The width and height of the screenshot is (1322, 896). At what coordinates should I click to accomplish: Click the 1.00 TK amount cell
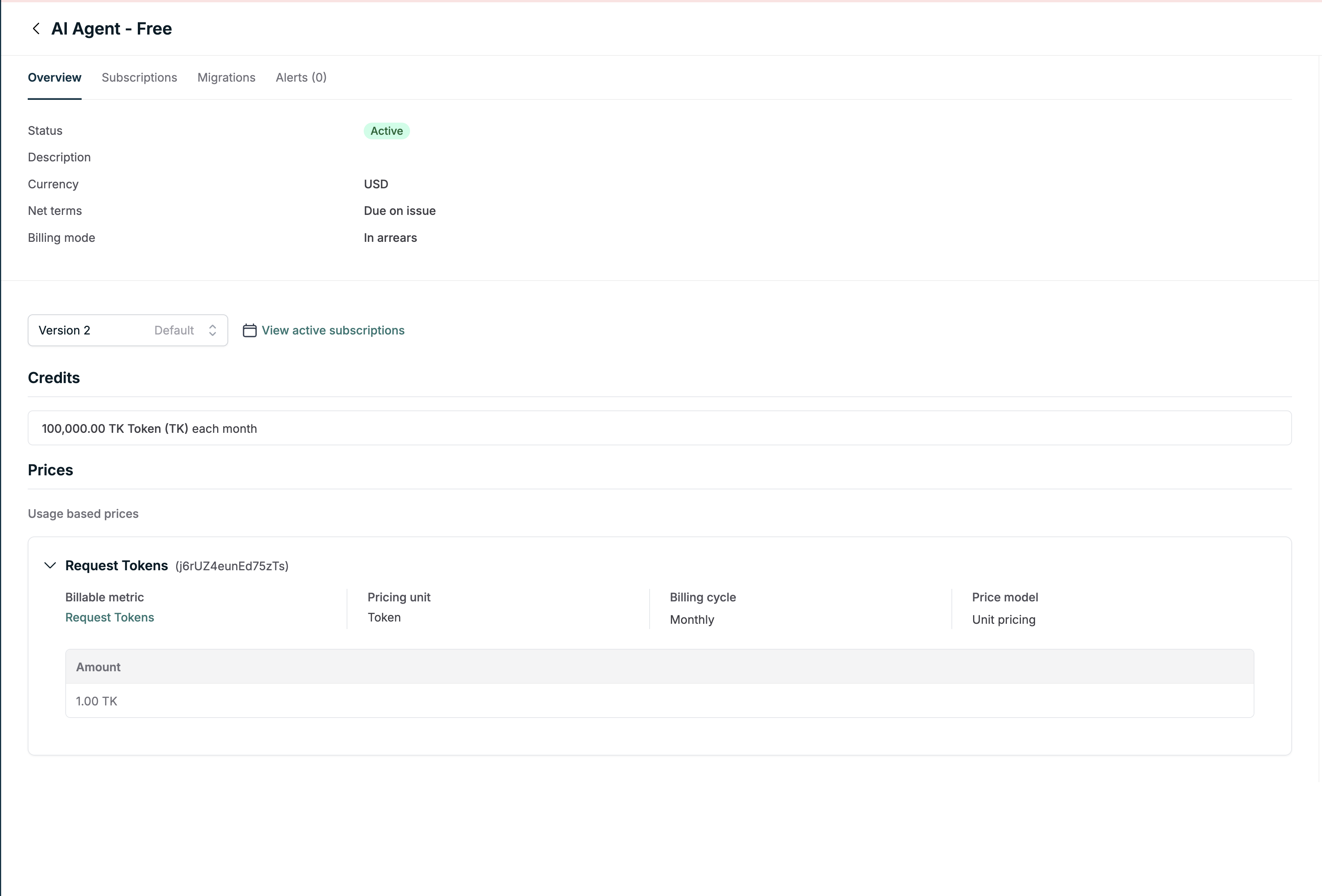coord(97,701)
